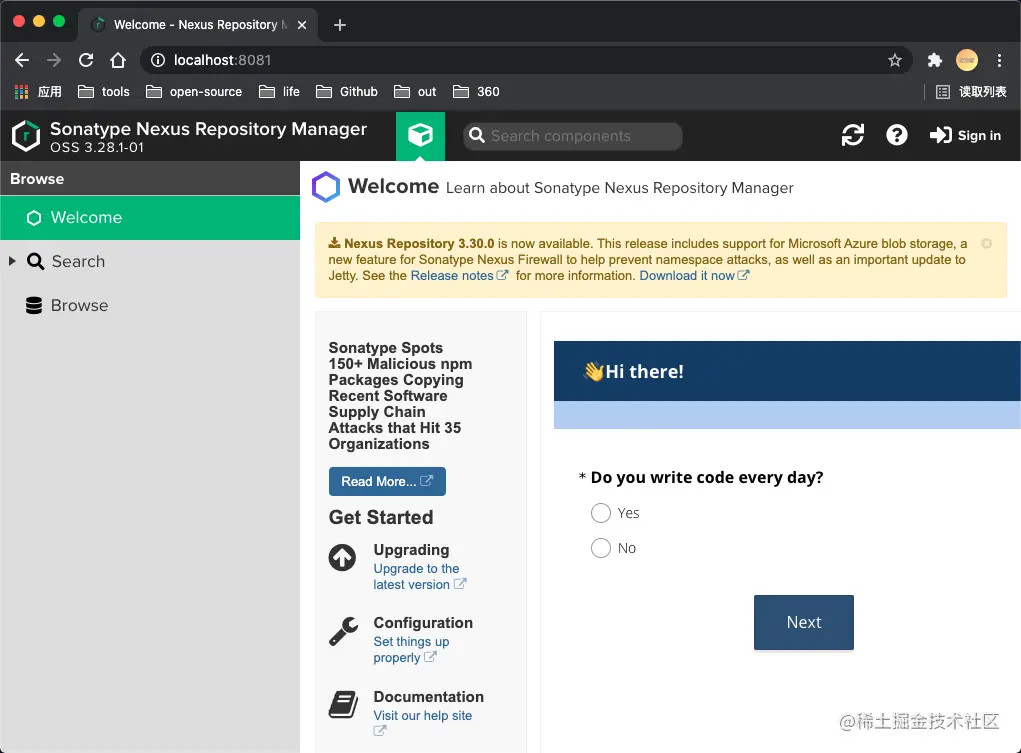Viewport: 1021px width, 753px height.
Task: Click the Browse database icon in sidebar
Action: (x=34, y=305)
